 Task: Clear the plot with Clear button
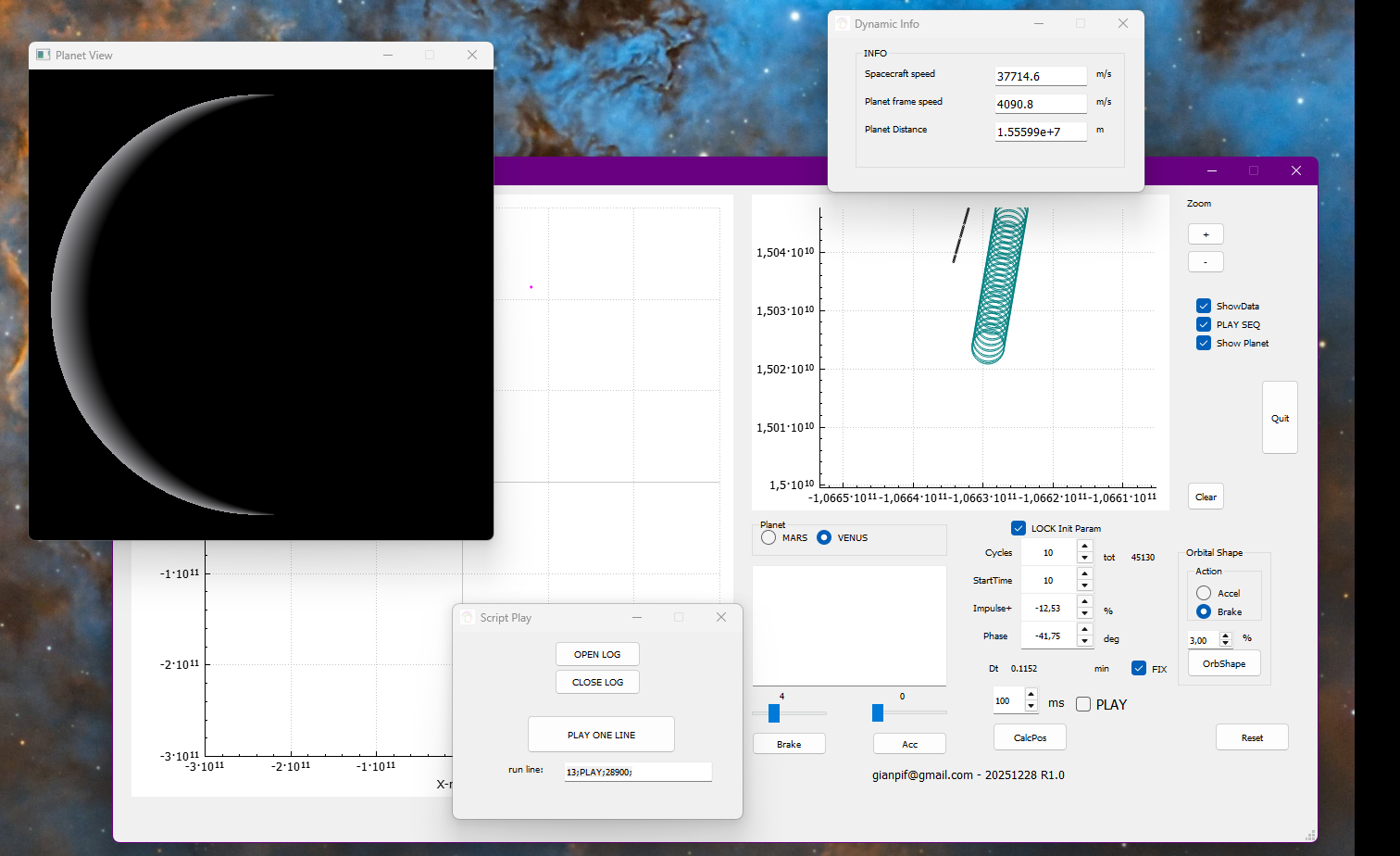click(1206, 497)
